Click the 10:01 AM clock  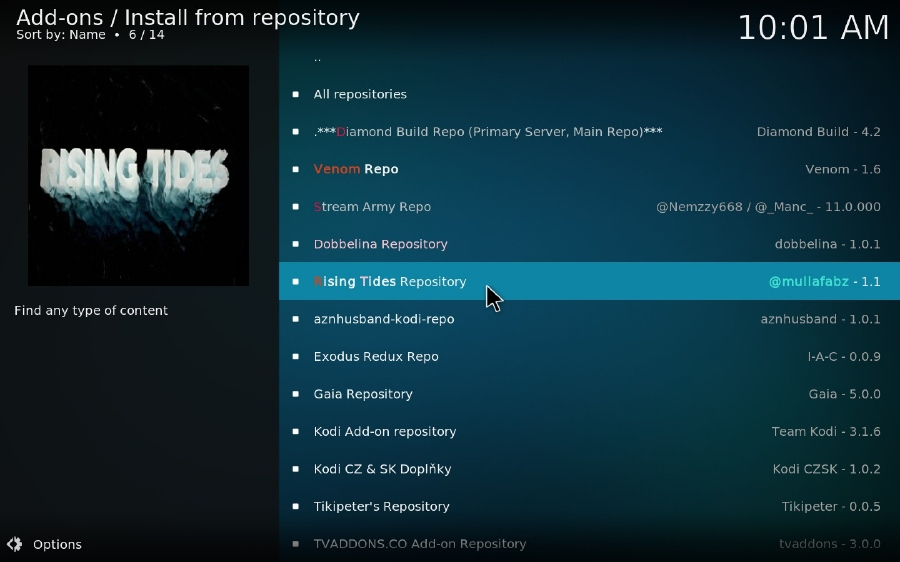pyautogui.click(x=813, y=28)
